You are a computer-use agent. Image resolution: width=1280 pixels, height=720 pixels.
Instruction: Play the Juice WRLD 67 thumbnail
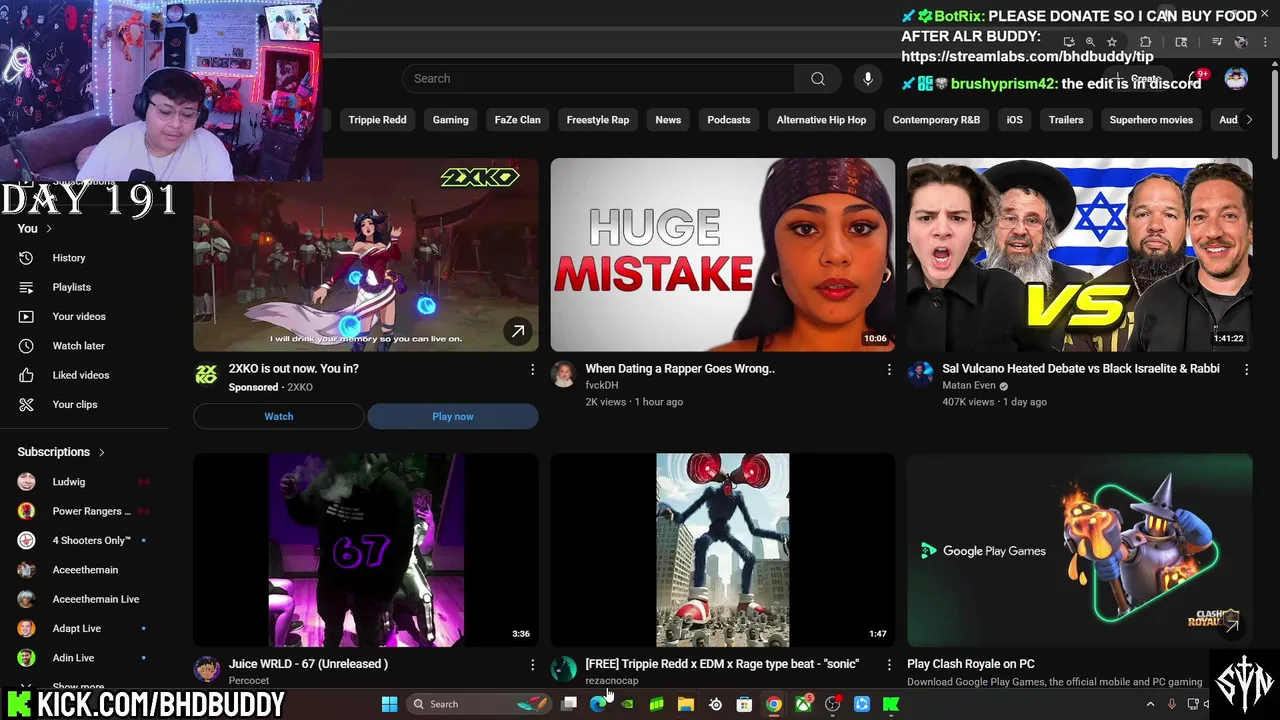(x=366, y=550)
